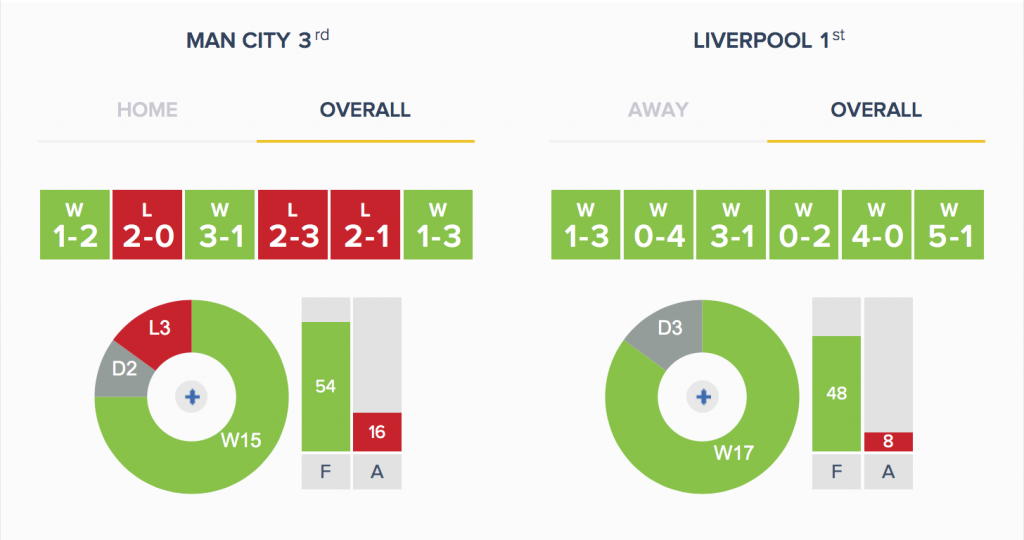Open Liverpool 4-0 win result tile
Image resolution: width=1024 pixels, height=540 pixels.
[x=876, y=225]
